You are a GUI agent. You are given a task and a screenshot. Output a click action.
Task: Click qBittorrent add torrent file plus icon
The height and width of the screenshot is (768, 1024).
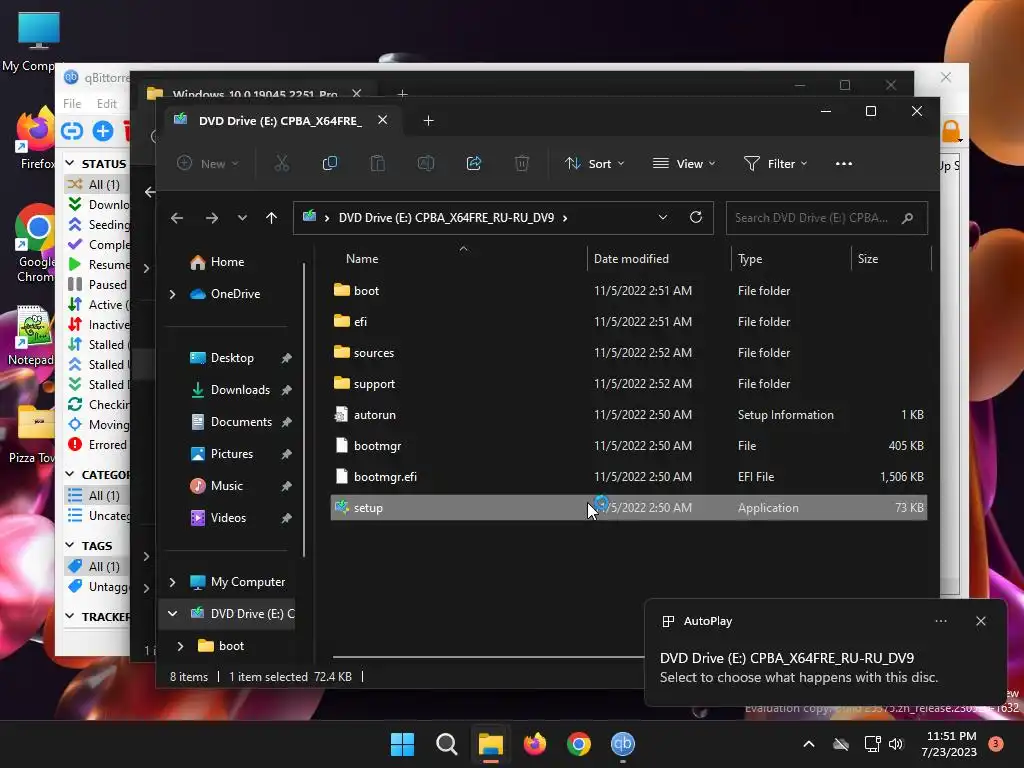click(103, 131)
